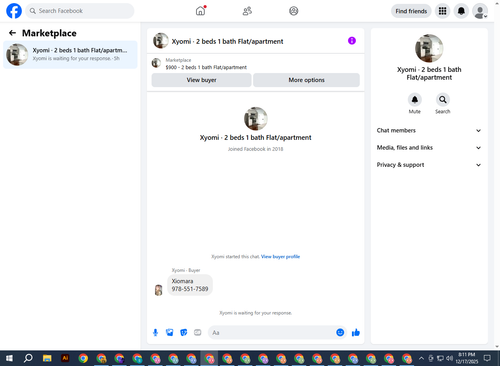Image resolution: width=500 pixels, height=366 pixels.
Task: Open the Groups icon in top navigation
Action: point(294,11)
